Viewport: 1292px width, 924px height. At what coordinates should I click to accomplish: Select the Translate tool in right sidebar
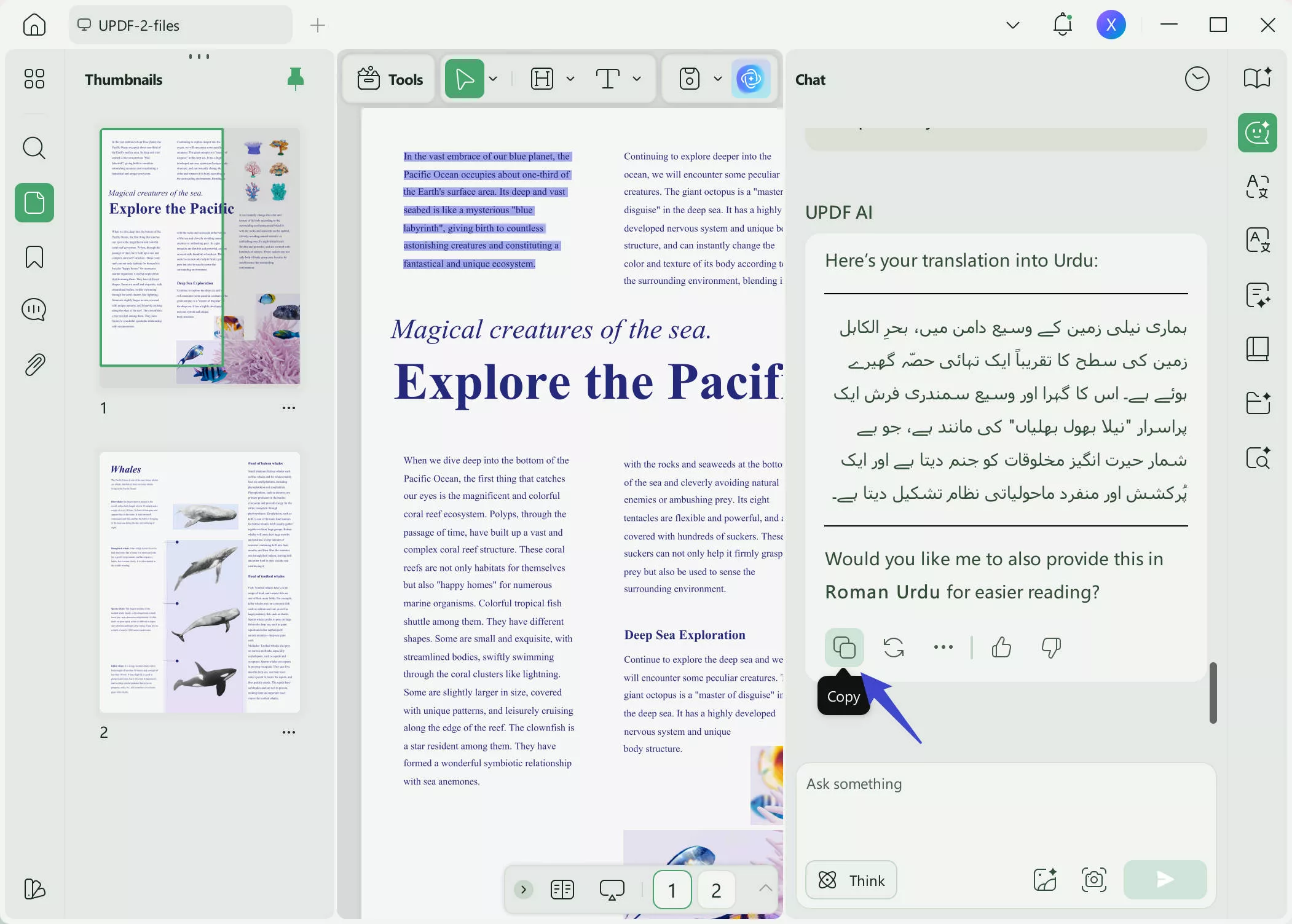[1257, 187]
